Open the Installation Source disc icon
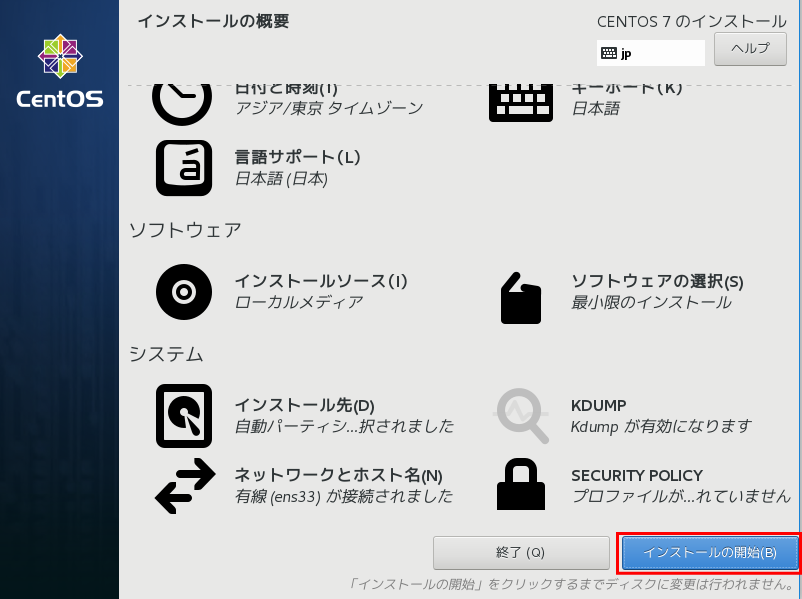Image resolution: width=802 pixels, height=599 pixels. [x=184, y=292]
